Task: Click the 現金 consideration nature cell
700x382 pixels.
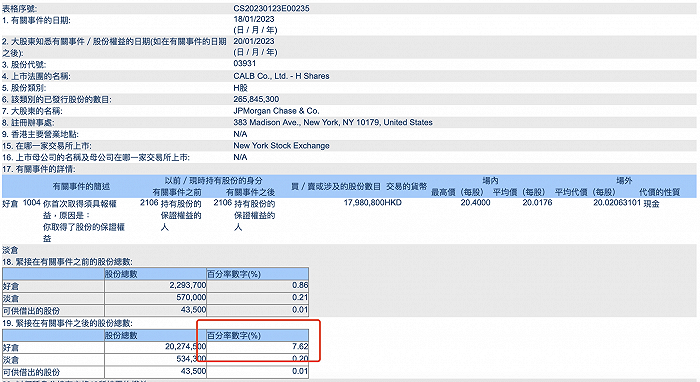Action: coord(651,203)
